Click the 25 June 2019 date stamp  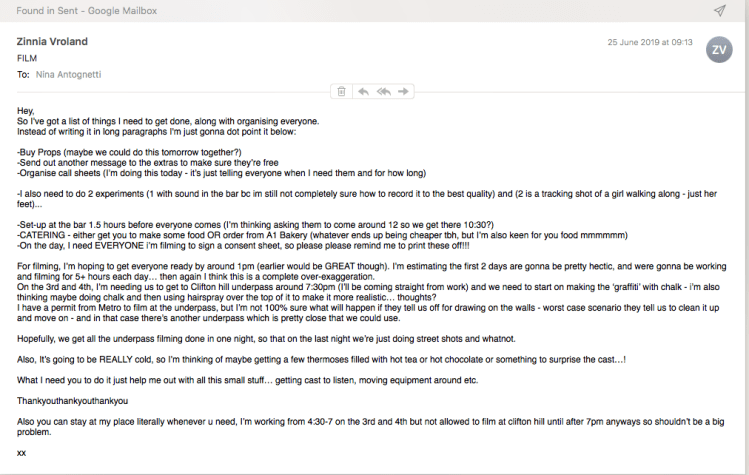click(x=651, y=43)
